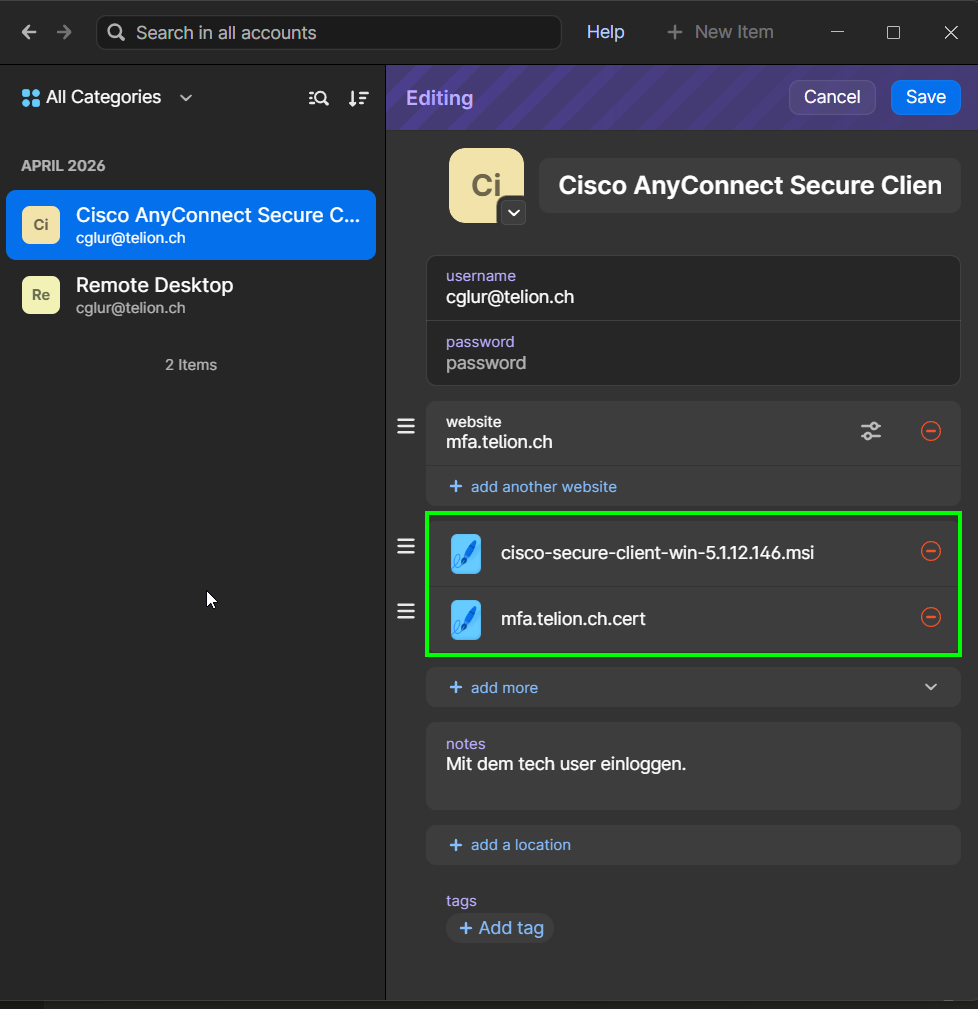Save the edited item
Image resolution: width=978 pixels, height=1009 pixels.
(925, 97)
